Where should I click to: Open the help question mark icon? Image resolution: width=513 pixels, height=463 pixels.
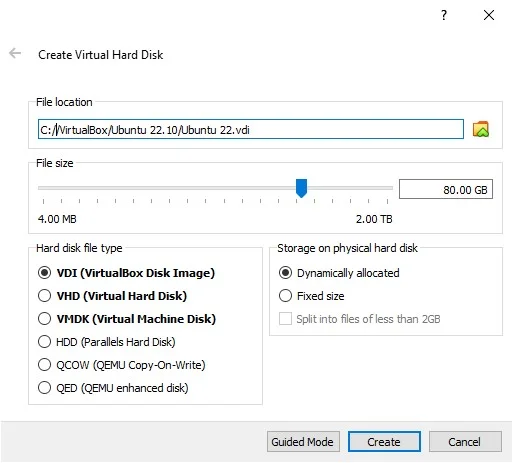coord(444,15)
